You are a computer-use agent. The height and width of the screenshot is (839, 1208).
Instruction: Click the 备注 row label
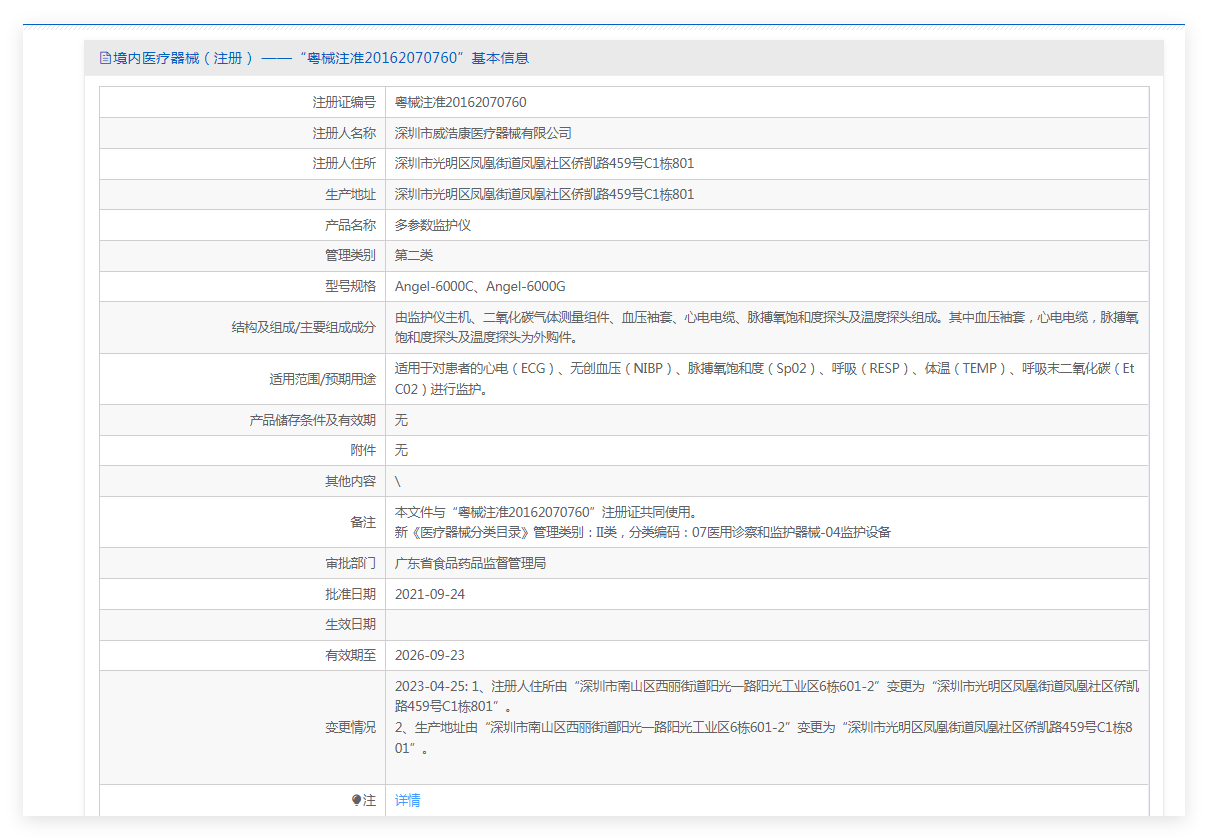[363, 522]
